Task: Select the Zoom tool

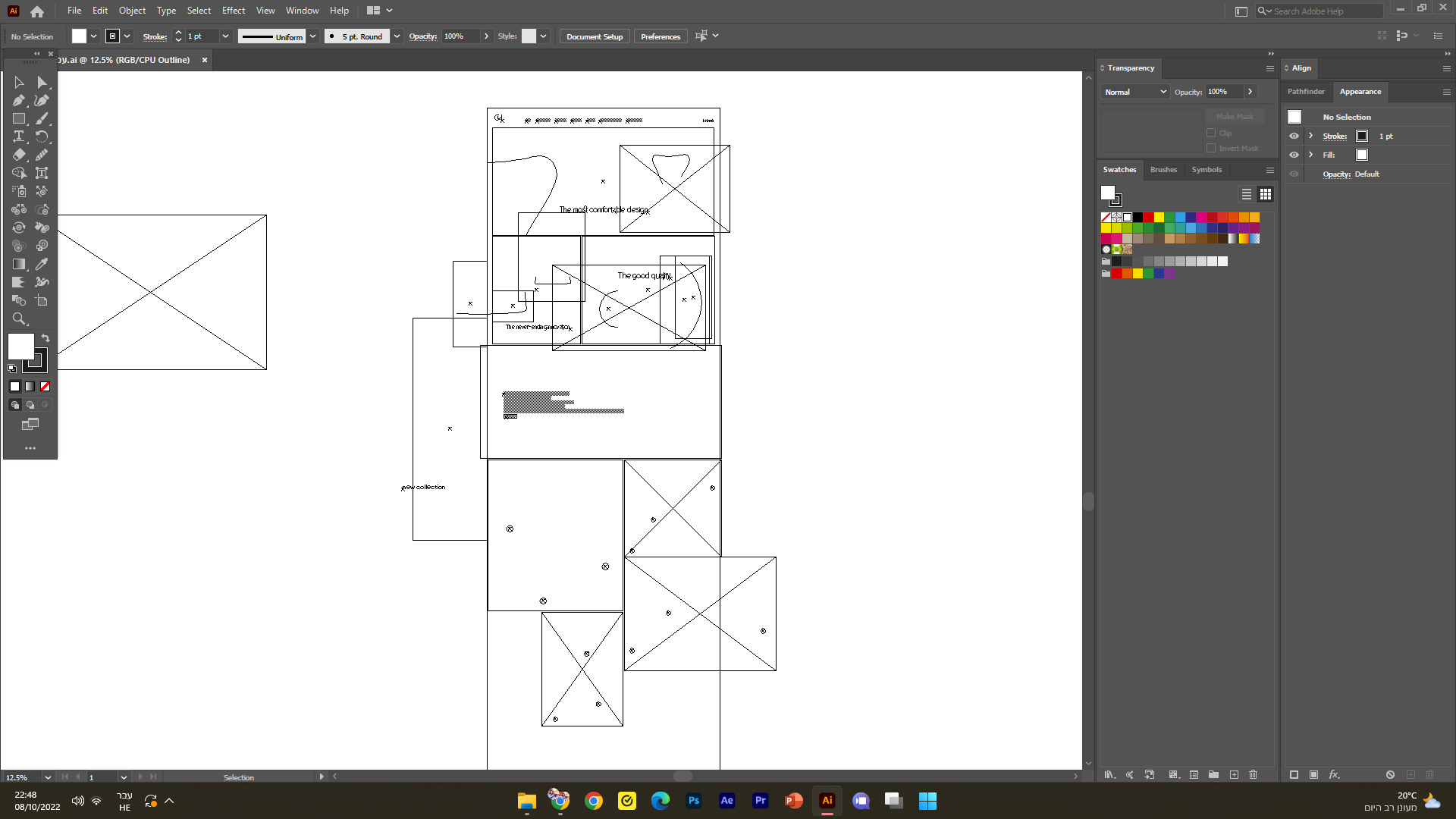Action: [19, 318]
